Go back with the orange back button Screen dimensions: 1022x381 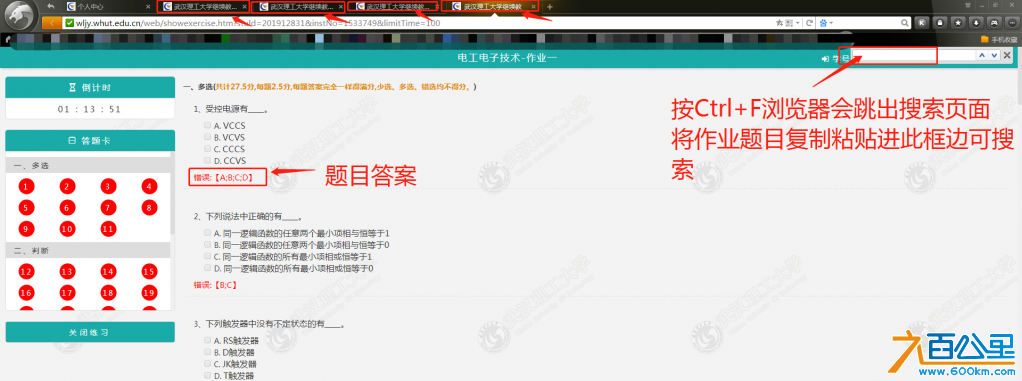pyautogui.click(x=51, y=23)
